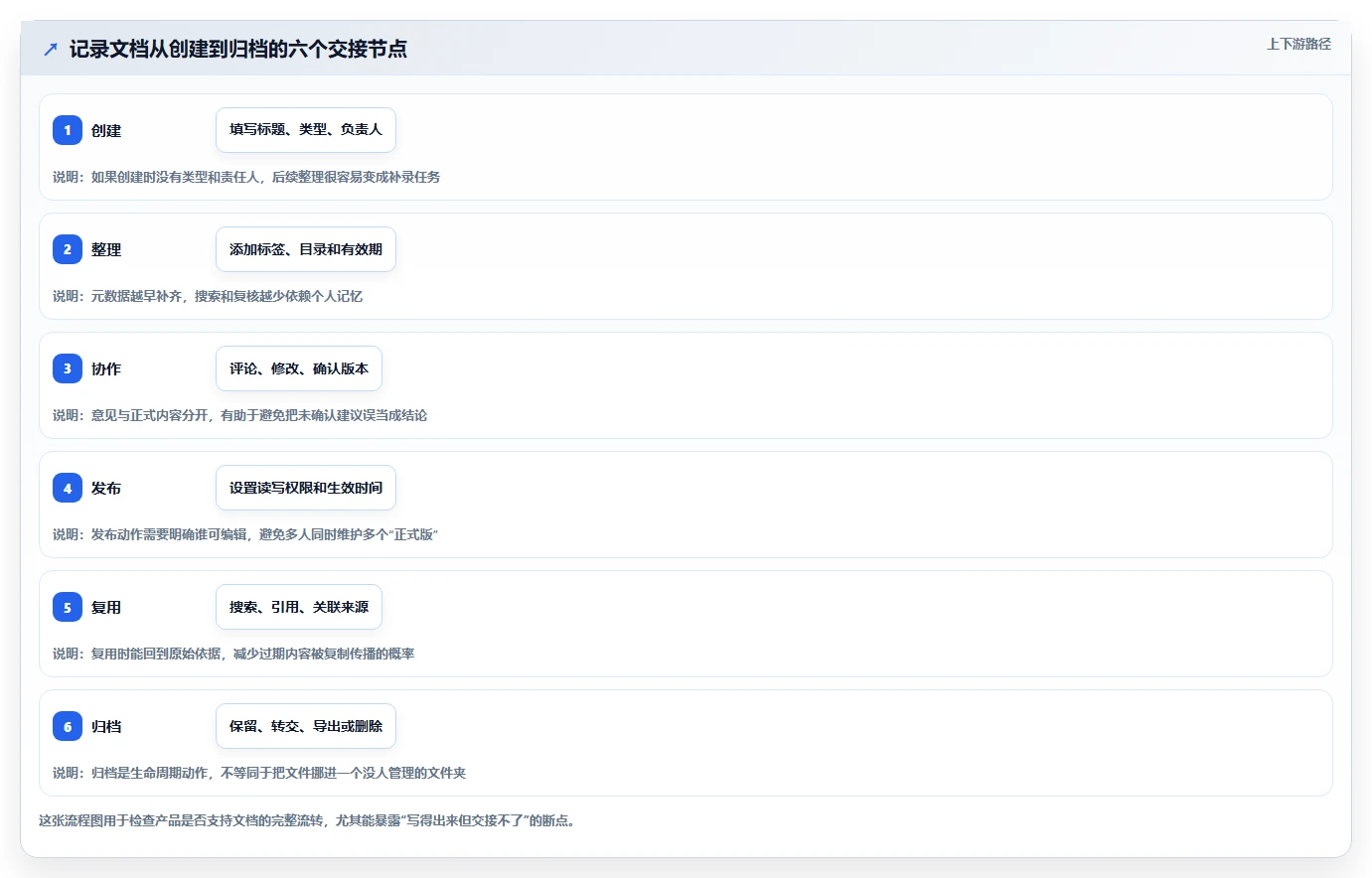The height and width of the screenshot is (878, 1372).
Task: Click the note about 复用时能回到原始依据
Action: [233, 654]
